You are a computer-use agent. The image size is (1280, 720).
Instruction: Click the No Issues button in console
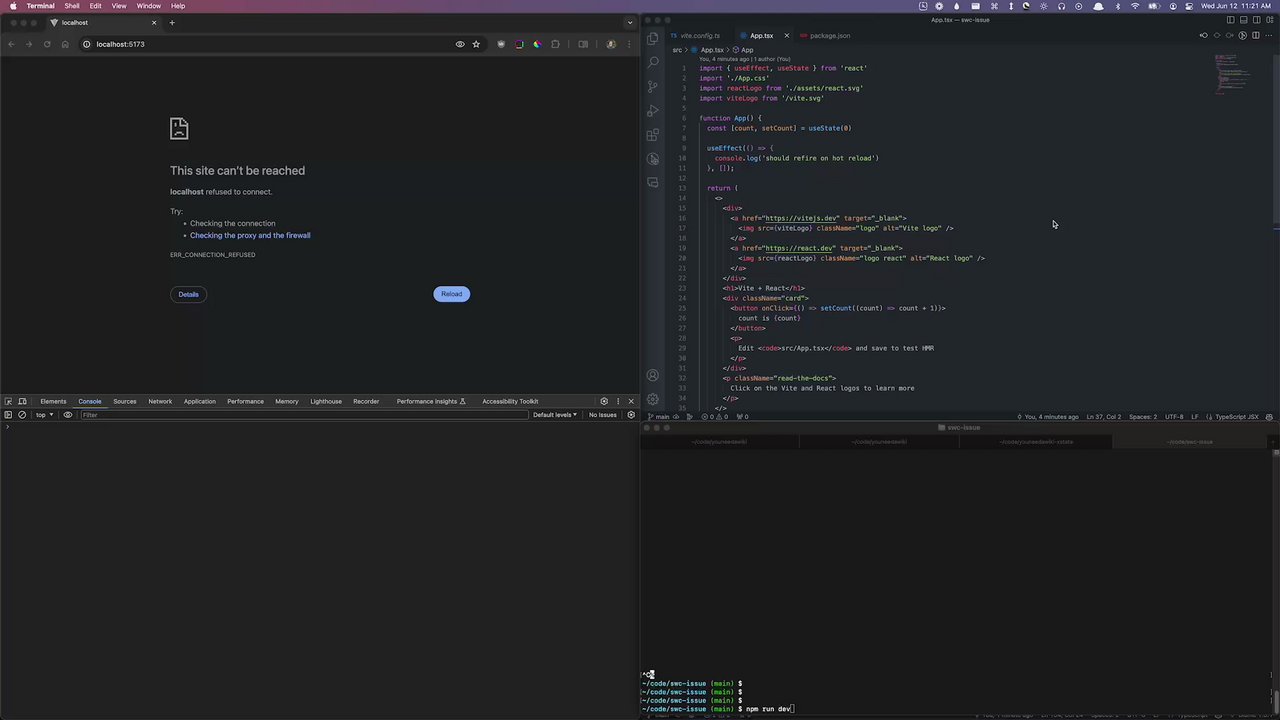[603, 415]
